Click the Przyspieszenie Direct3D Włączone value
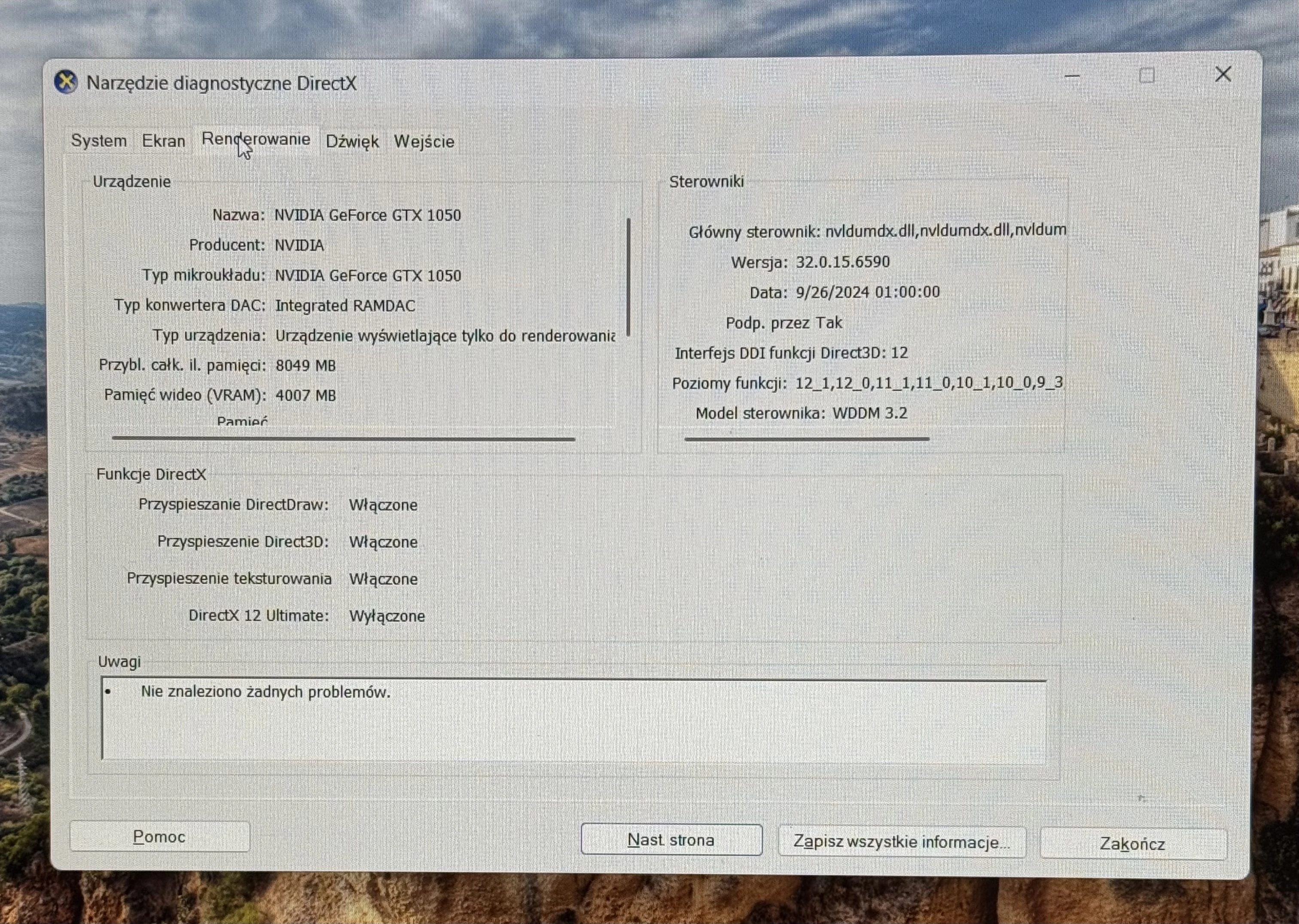This screenshot has height=924, width=1299. pyautogui.click(x=384, y=542)
